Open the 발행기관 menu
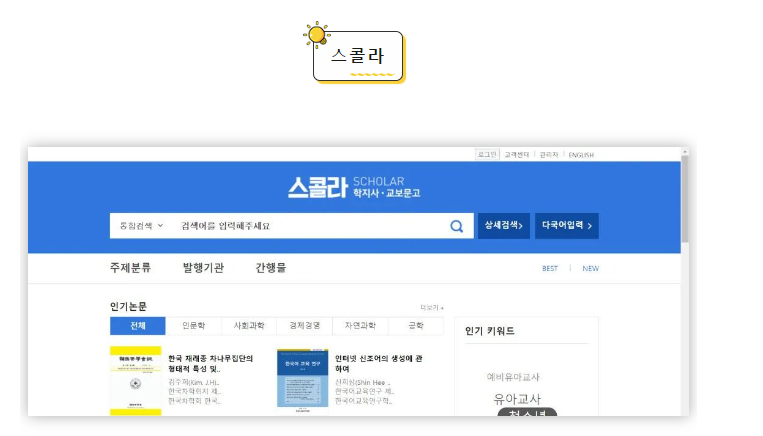Screen dimensions: 763x436 click(x=203, y=268)
